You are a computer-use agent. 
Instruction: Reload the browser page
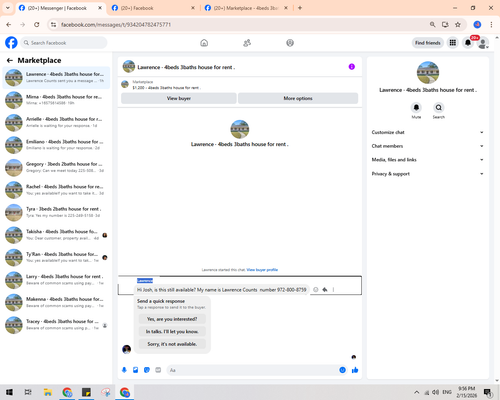(x=37, y=24)
